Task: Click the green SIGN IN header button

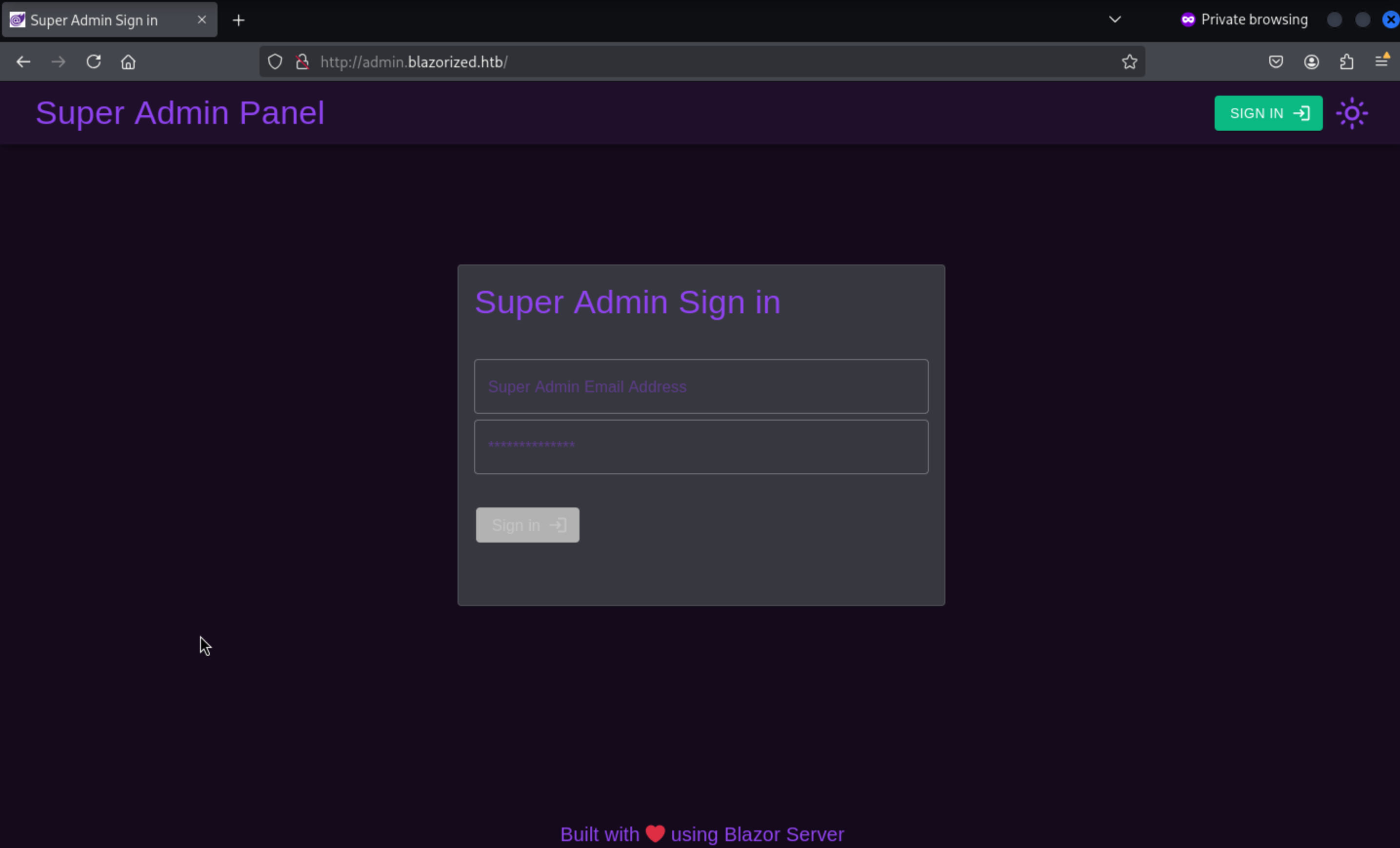Action: click(x=1268, y=114)
